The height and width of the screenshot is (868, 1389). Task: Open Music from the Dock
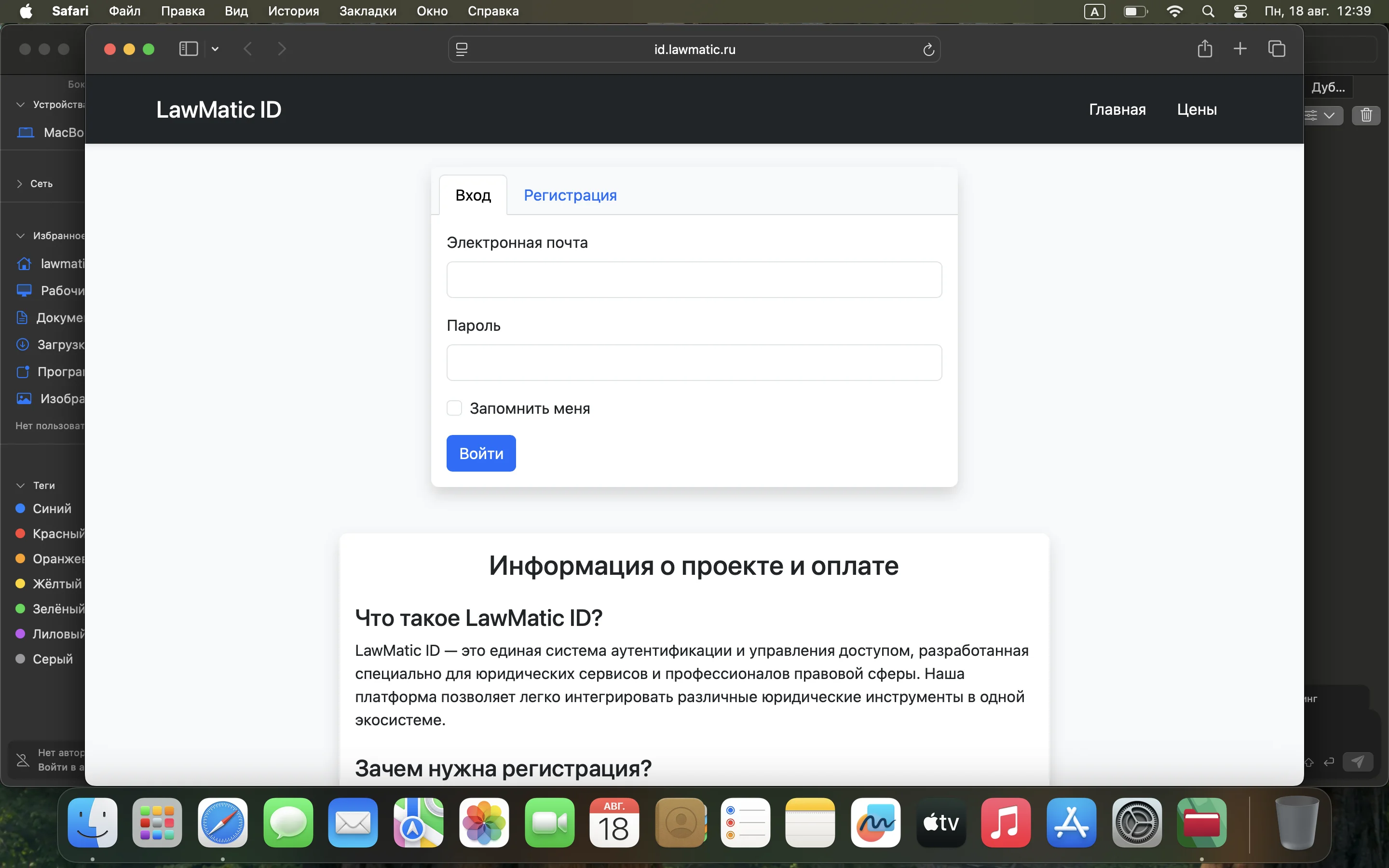coord(1006,823)
